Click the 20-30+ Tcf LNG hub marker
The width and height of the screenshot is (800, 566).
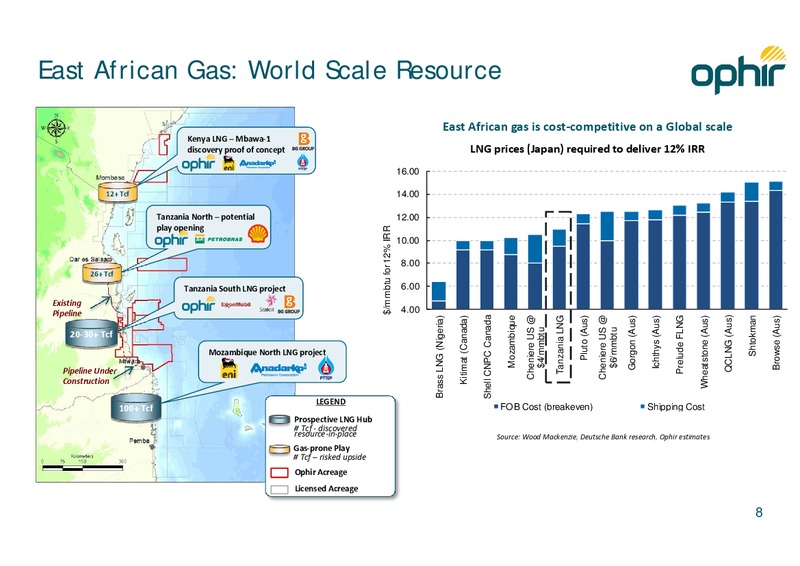[x=92, y=334]
